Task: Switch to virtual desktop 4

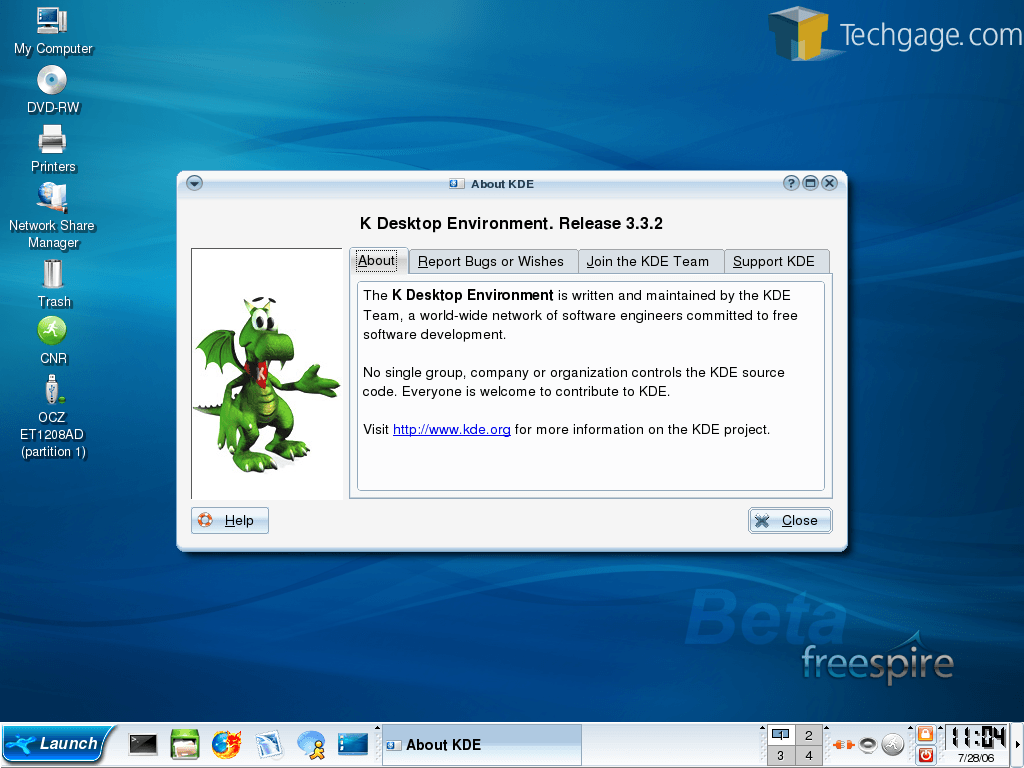Action: pos(808,755)
